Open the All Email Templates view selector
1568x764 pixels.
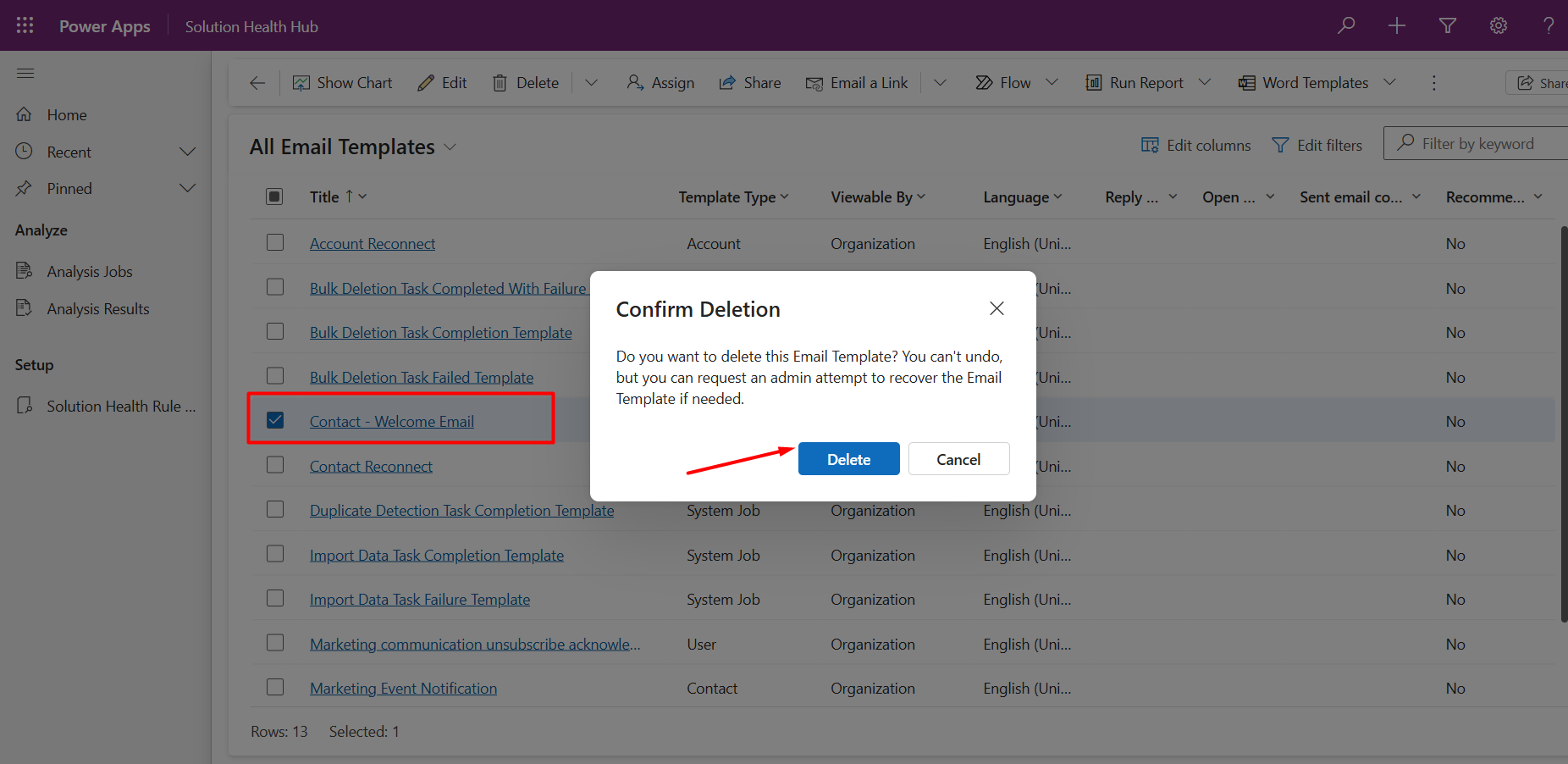(x=353, y=147)
